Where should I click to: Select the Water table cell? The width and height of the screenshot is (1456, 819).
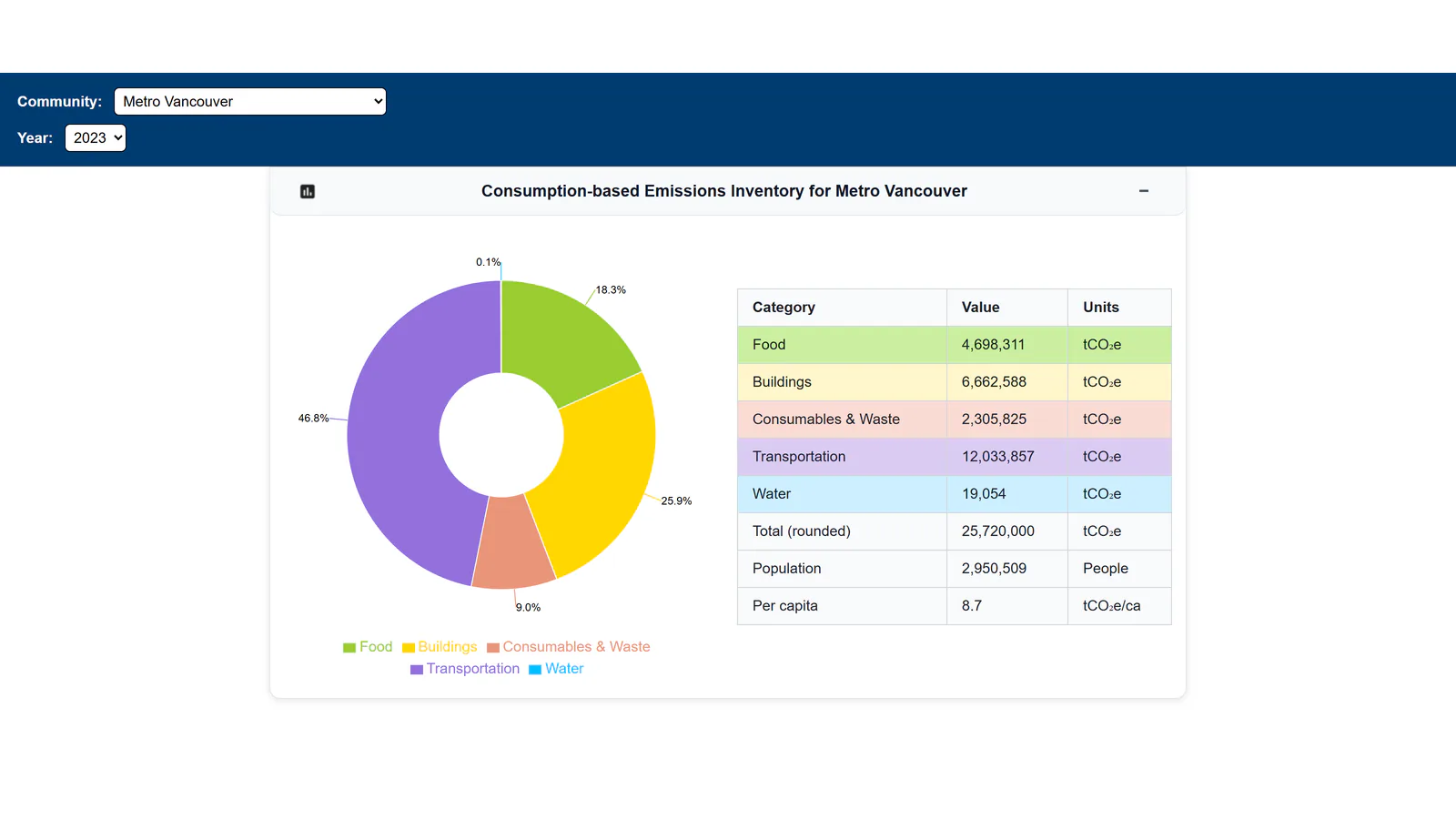click(x=842, y=494)
